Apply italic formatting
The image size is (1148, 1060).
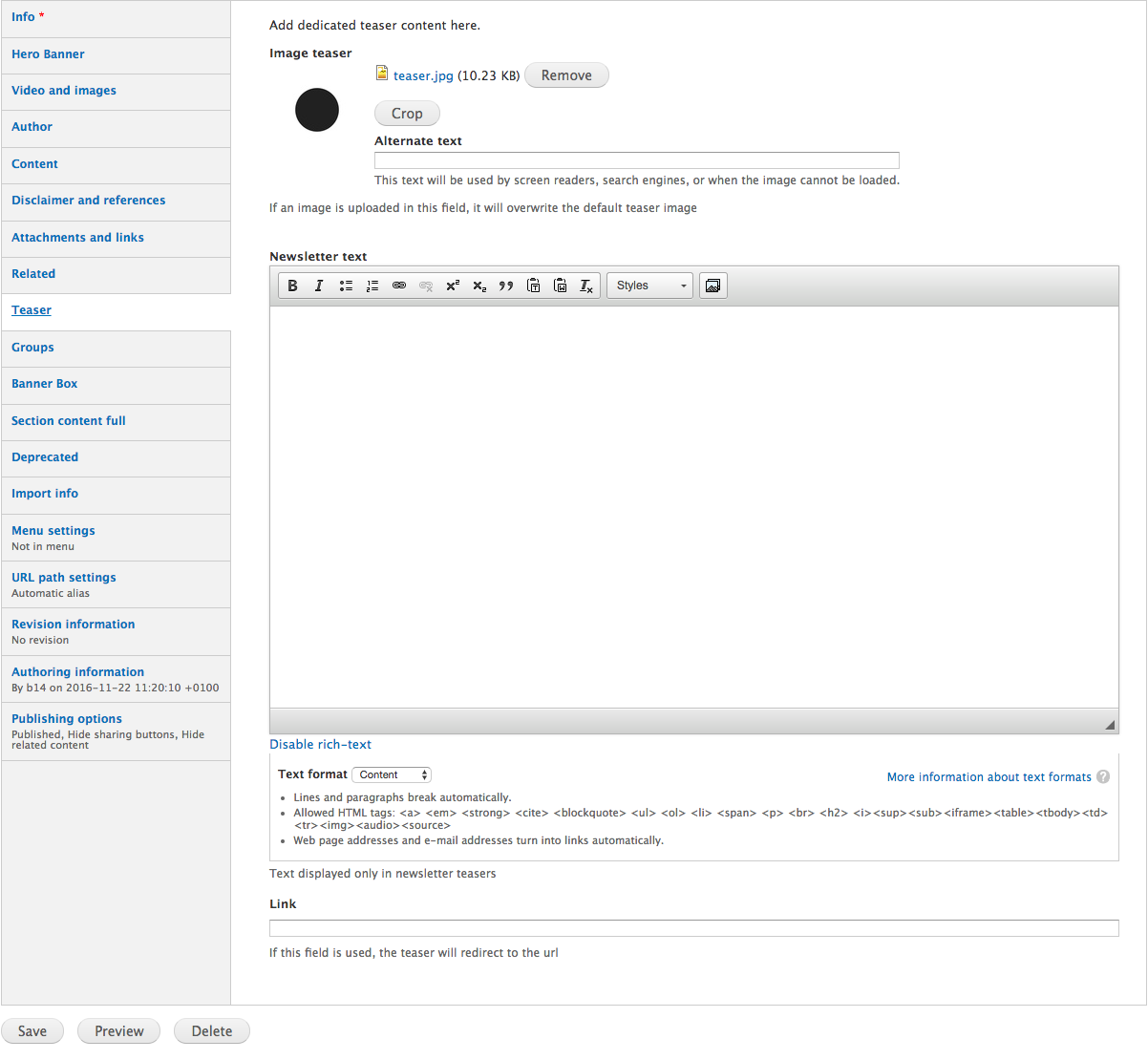pos(319,286)
